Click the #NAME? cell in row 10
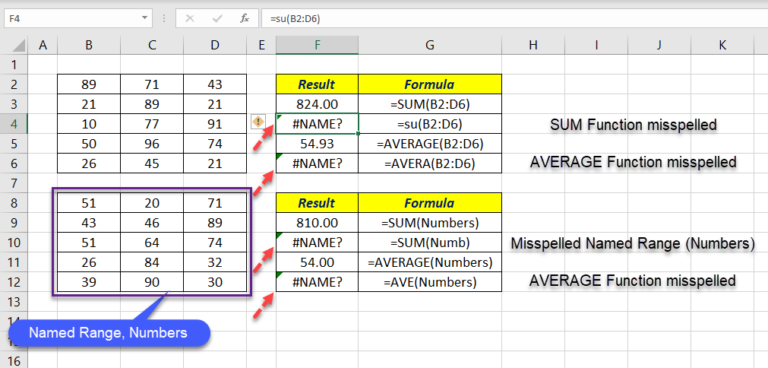 (x=317, y=243)
